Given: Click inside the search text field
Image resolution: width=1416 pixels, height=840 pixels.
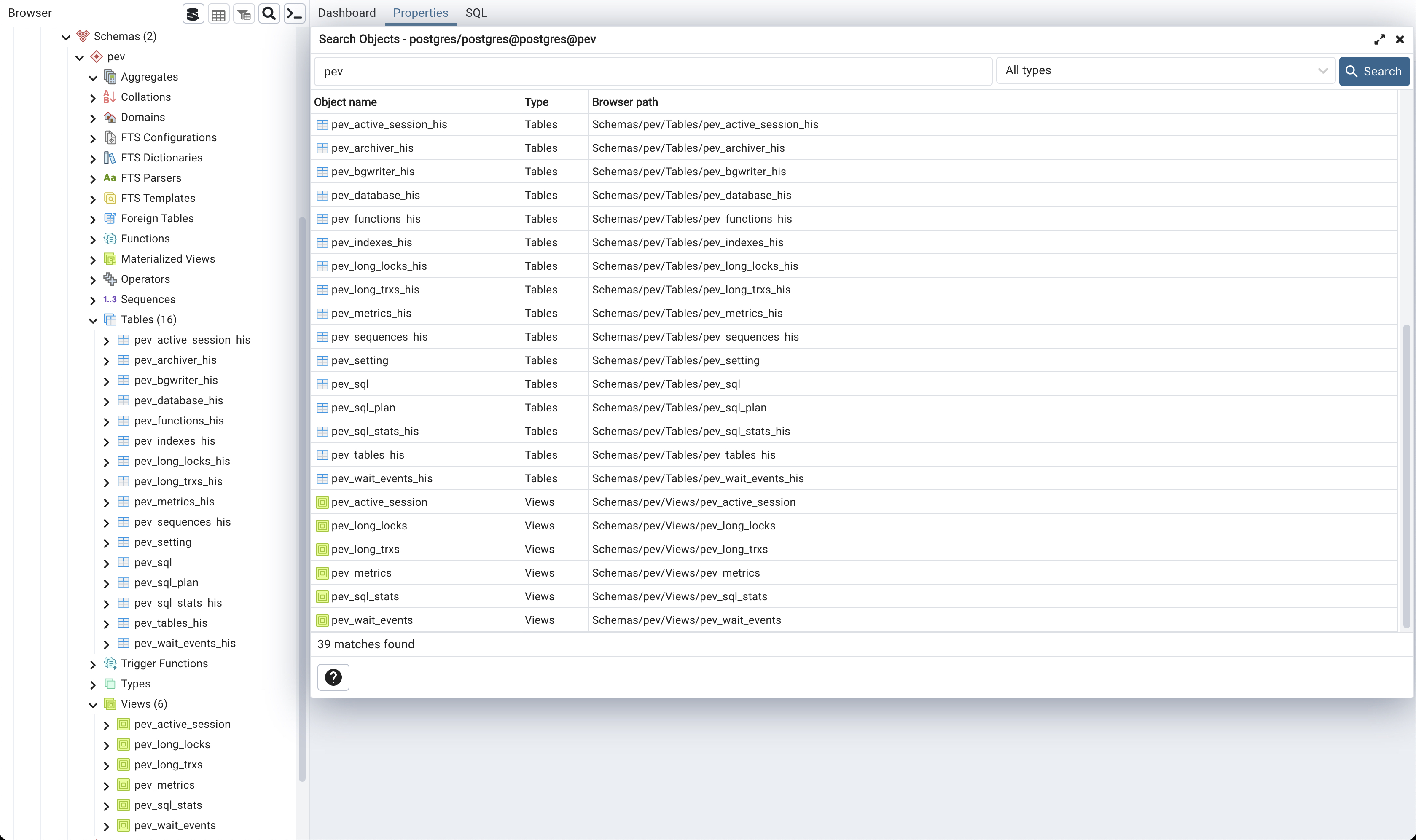Looking at the screenshot, I should tap(651, 71).
